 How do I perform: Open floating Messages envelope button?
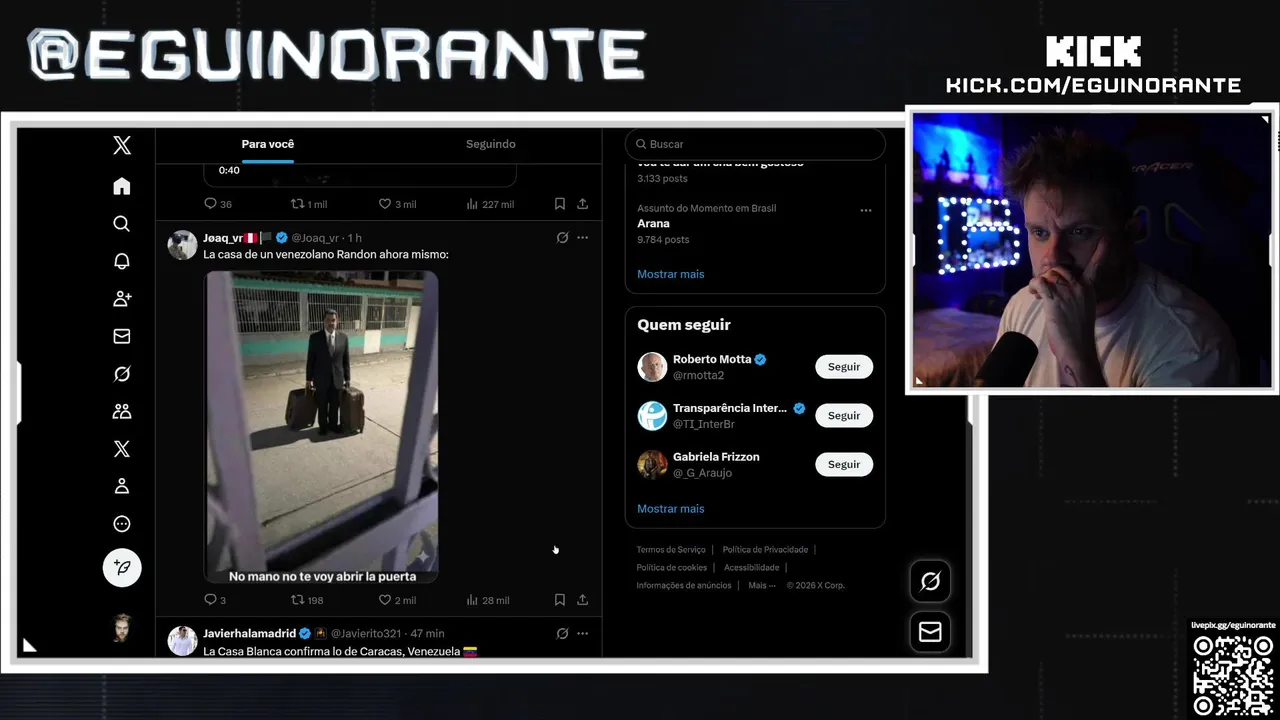tap(930, 632)
